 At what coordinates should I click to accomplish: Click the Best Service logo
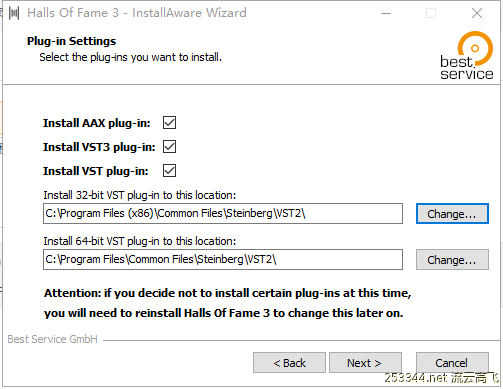[x=467, y=56]
